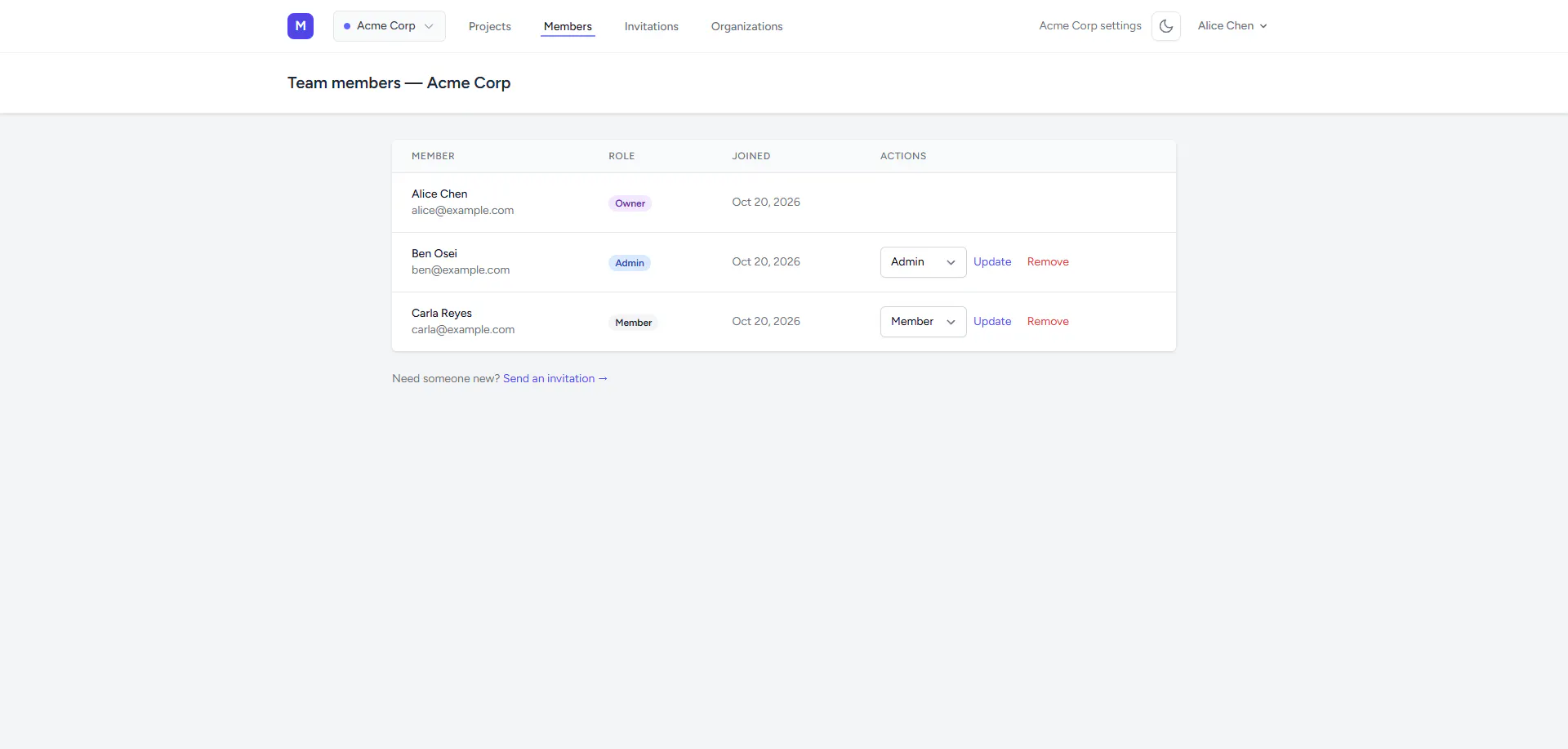Open the Invitations tab
Image resolution: width=1568 pixels, height=749 pixels.
pos(652,26)
